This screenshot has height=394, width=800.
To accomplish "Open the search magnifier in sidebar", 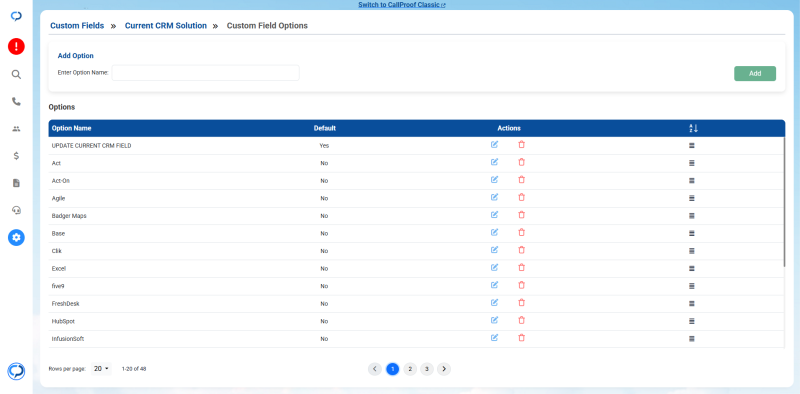I will pyautogui.click(x=16, y=75).
